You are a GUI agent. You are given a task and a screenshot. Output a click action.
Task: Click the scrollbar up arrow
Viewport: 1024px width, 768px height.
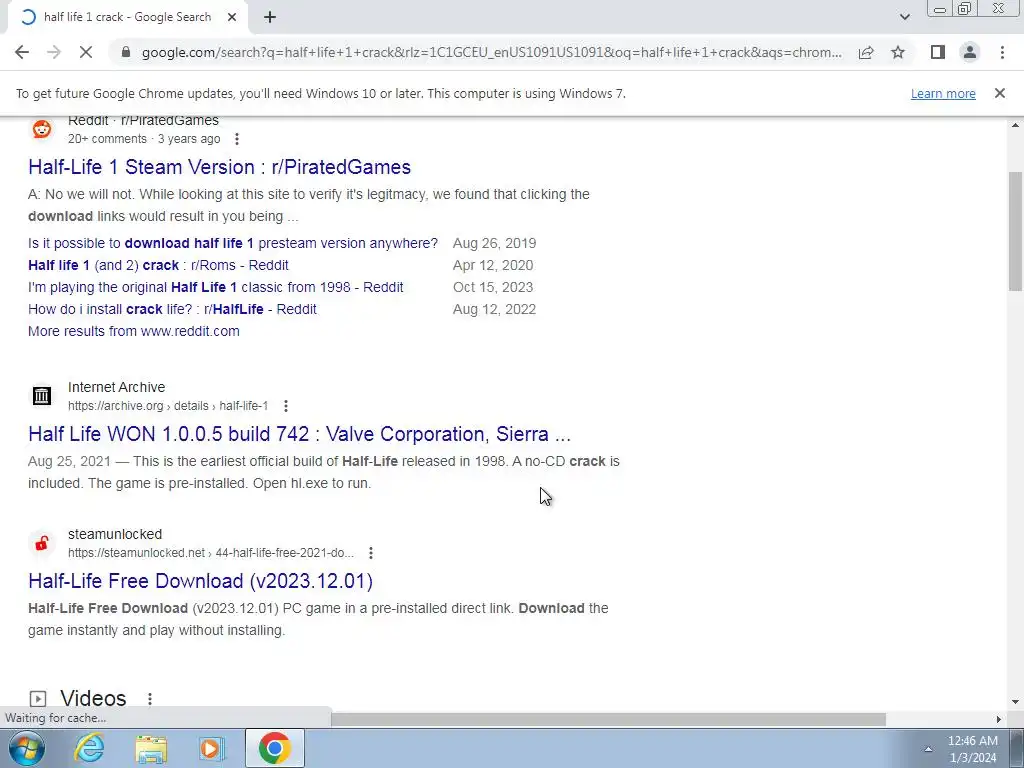click(x=1016, y=125)
